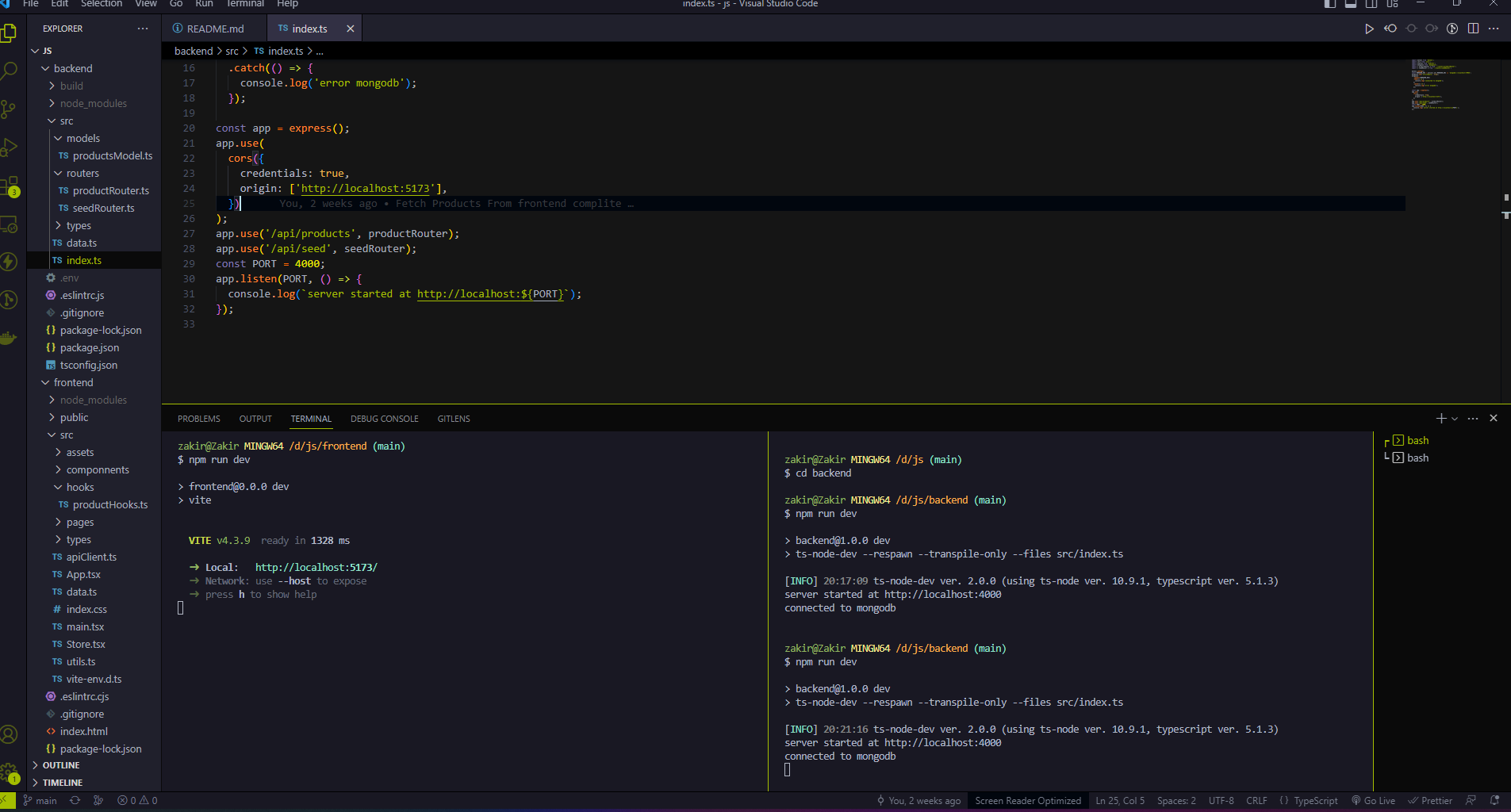Open Customize Layout icon in title bar
This screenshot has width=1511, height=812.
1392,4
